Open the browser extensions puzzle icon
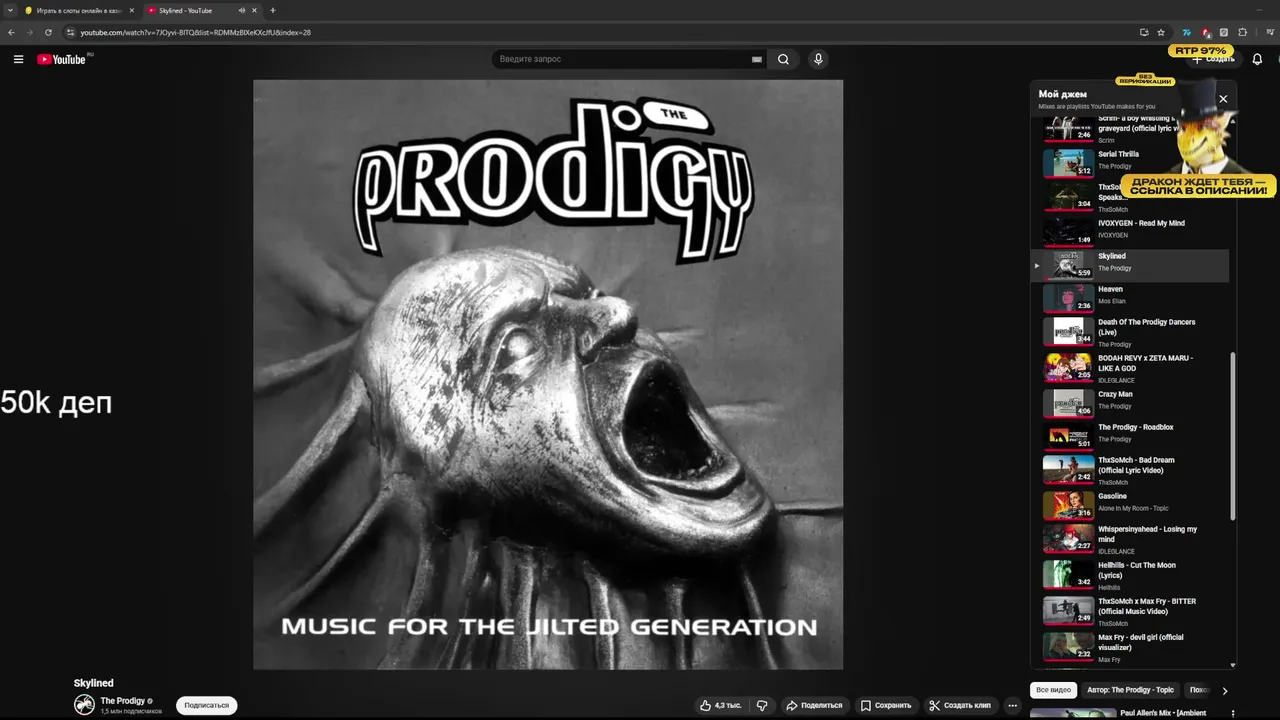The width and height of the screenshot is (1280, 720). point(1243,32)
